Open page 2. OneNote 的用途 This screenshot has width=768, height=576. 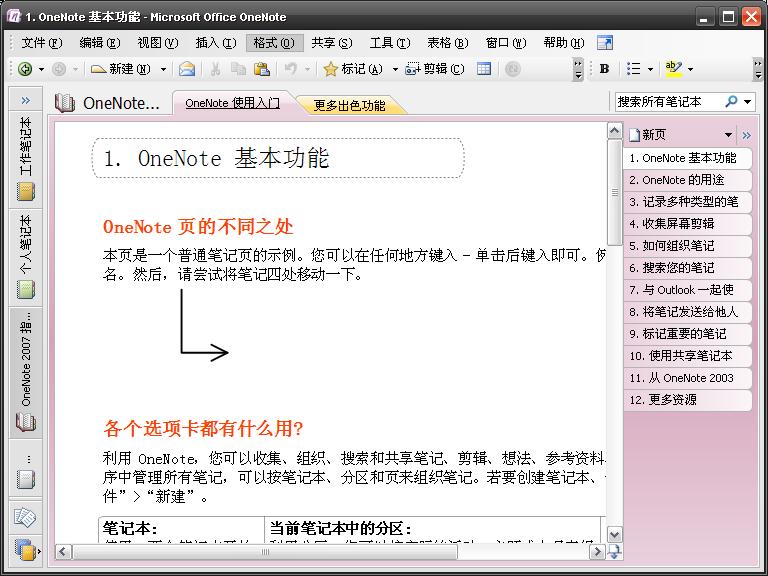[x=687, y=180]
